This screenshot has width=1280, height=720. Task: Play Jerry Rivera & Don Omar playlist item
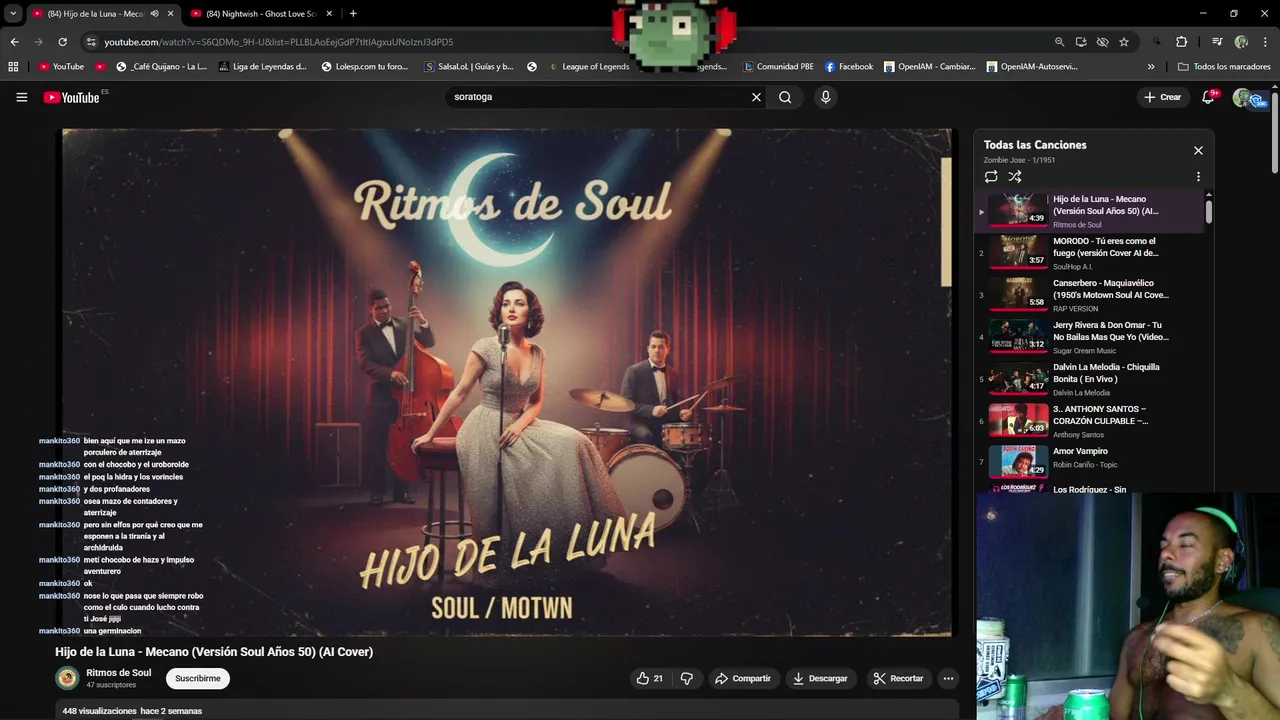1090,337
